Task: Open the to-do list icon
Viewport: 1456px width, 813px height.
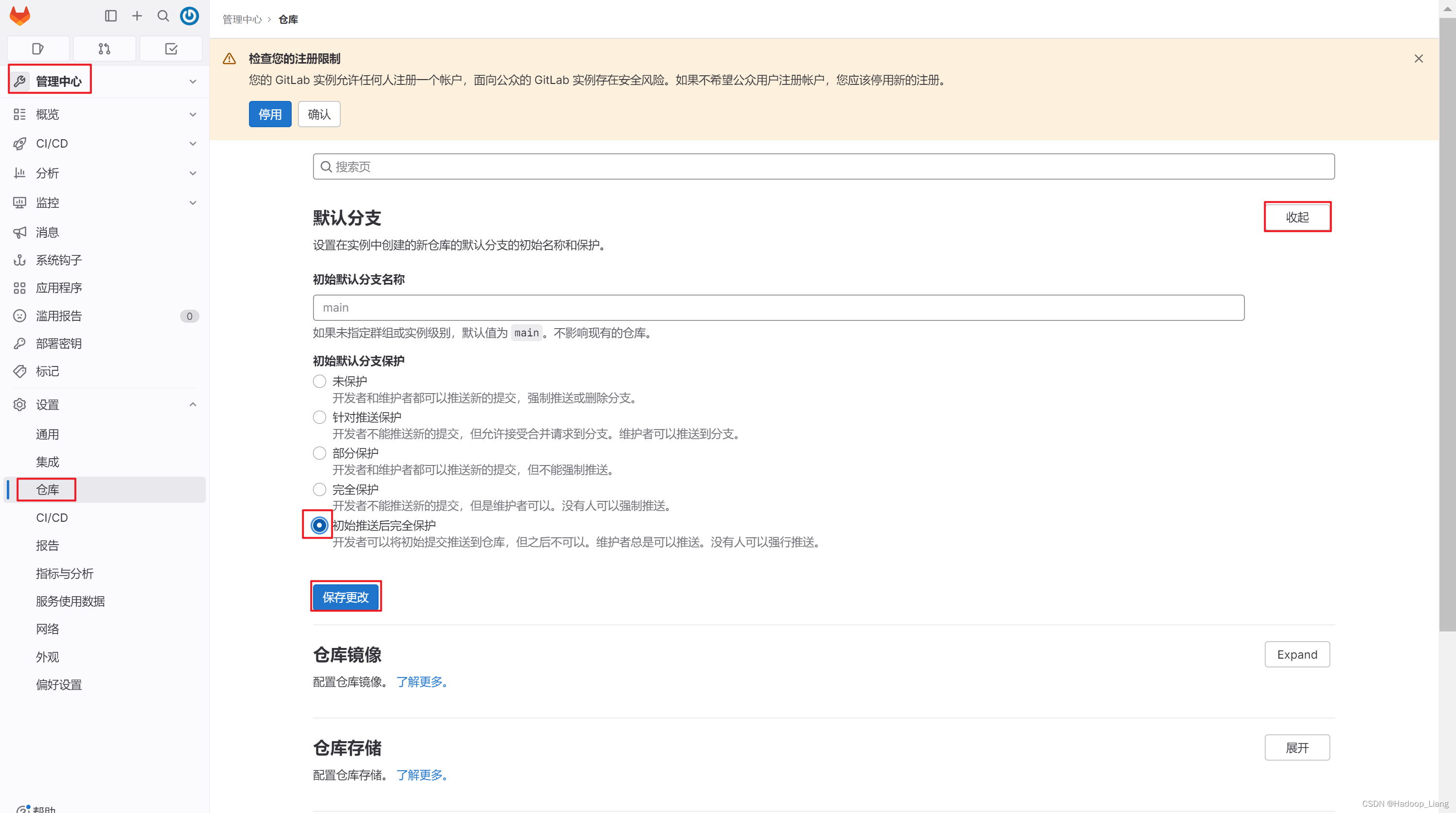Action: (171, 49)
